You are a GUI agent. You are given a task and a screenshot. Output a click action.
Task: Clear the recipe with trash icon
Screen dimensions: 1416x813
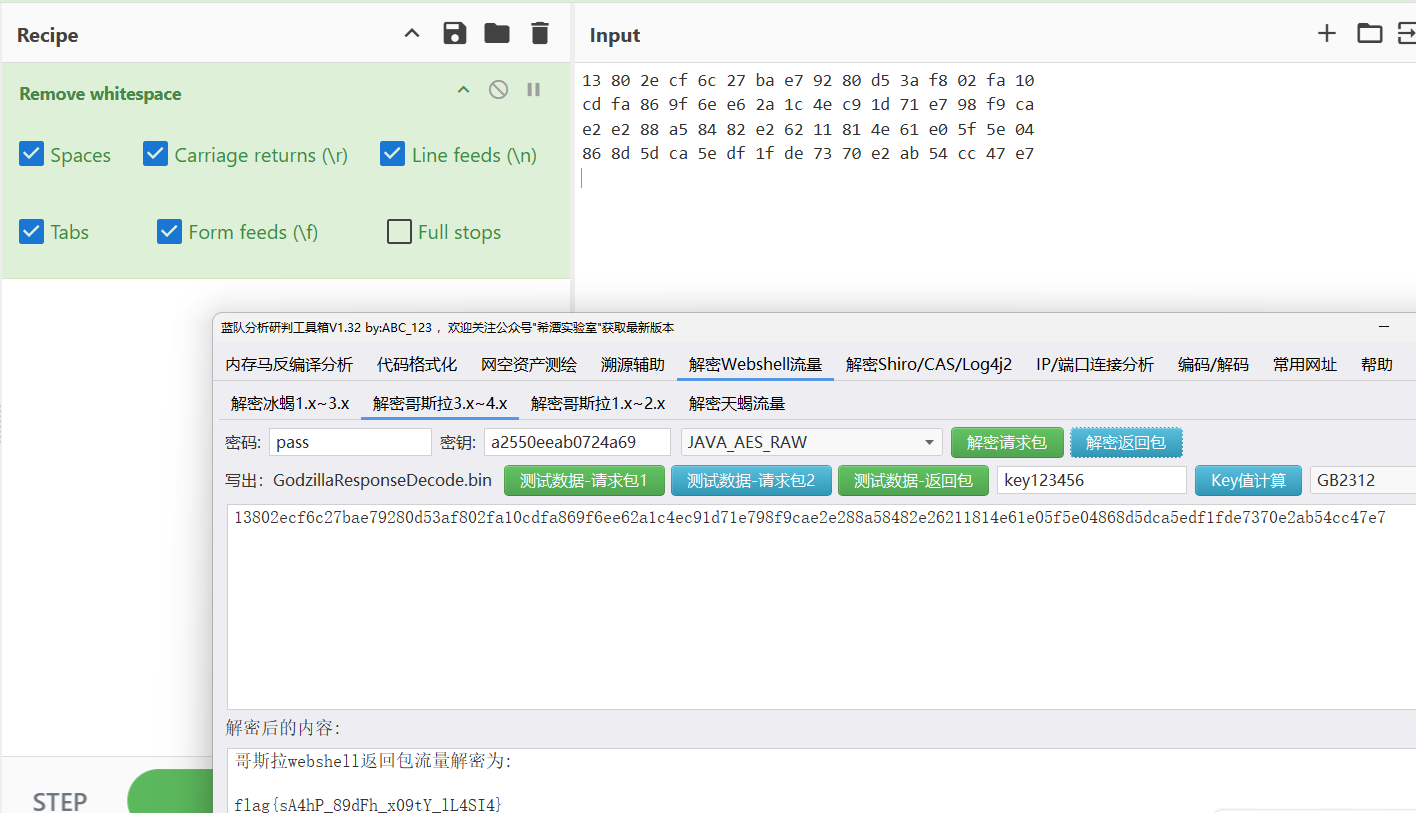tap(540, 34)
